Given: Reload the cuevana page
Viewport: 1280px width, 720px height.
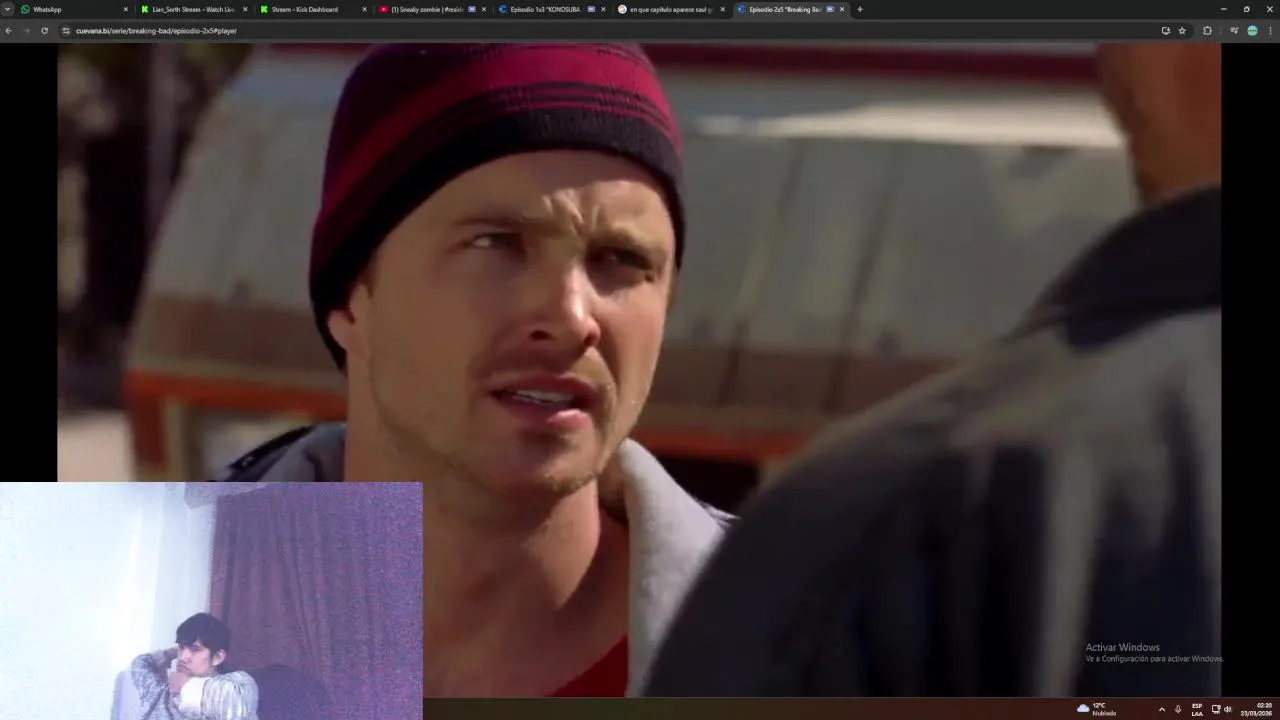Looking at the screenshot, I should coord(44,31).
